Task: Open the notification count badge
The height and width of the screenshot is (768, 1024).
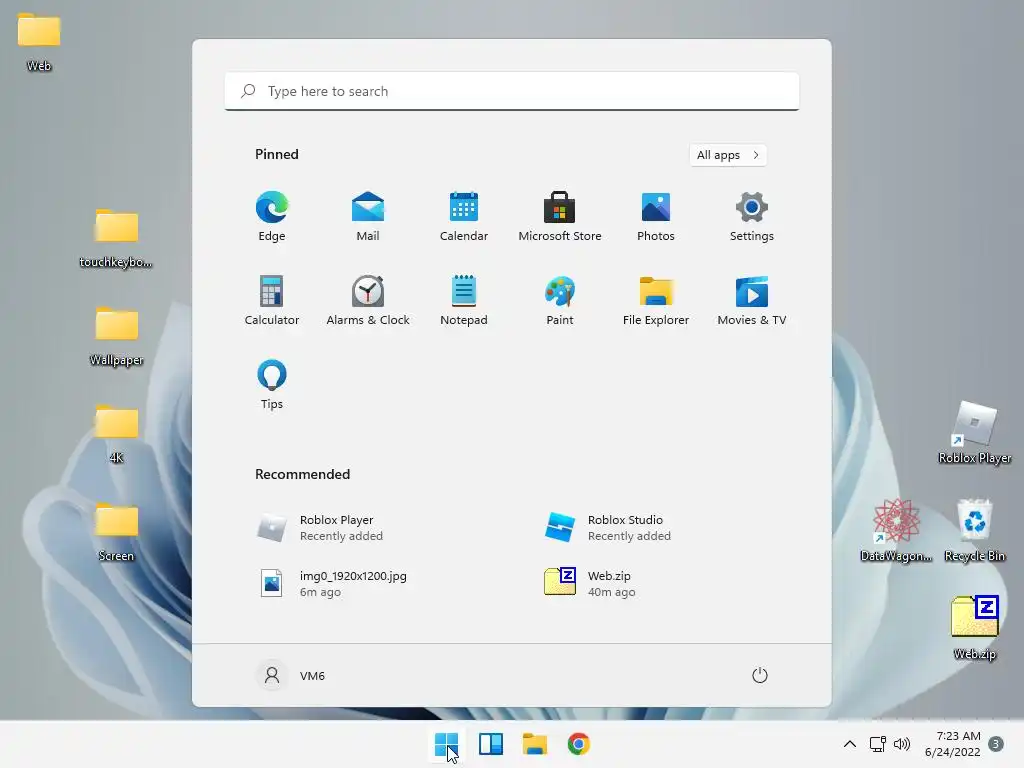Action: (x=996, y=744)
